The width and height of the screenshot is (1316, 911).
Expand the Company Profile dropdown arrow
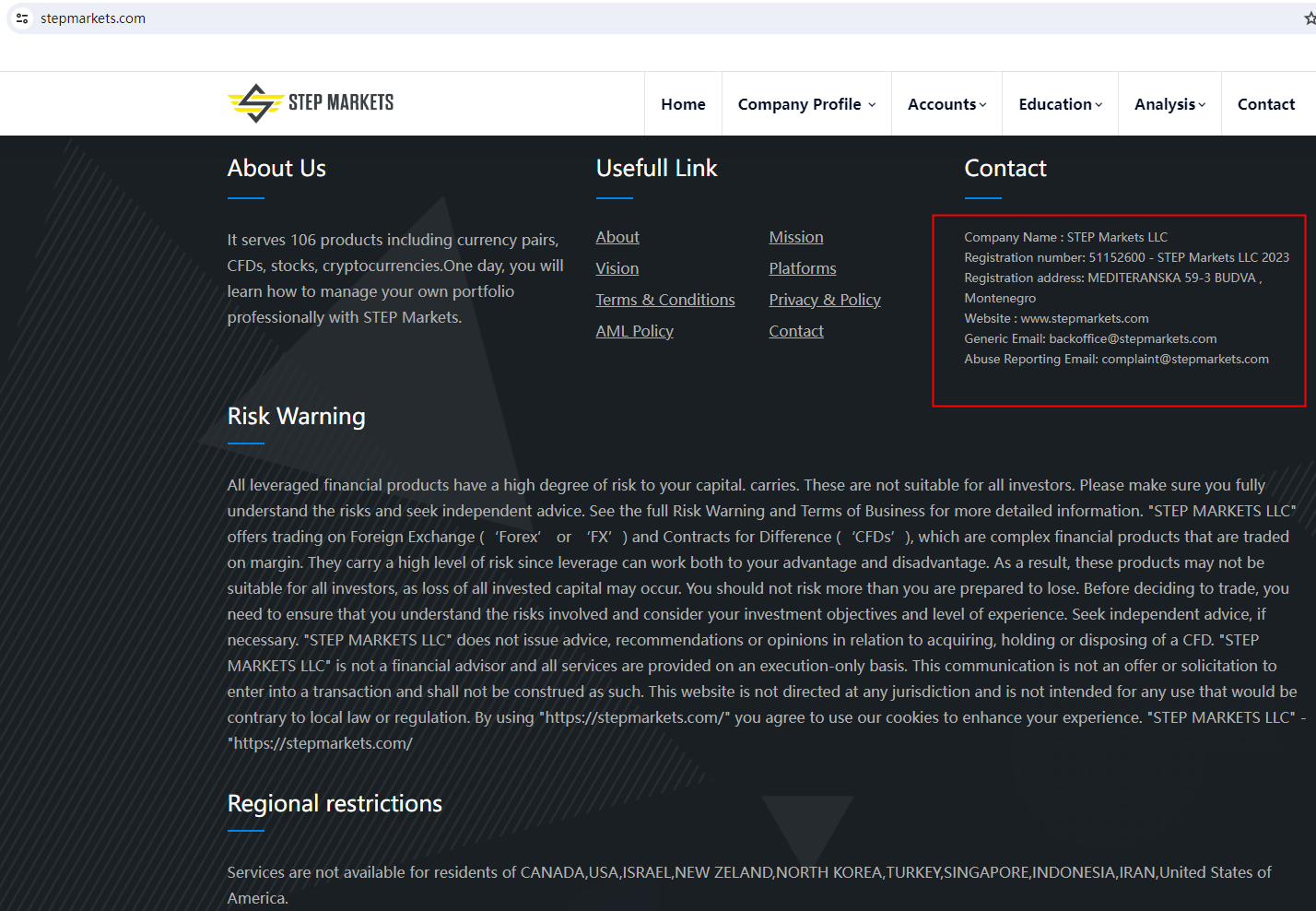pos(872,105)
